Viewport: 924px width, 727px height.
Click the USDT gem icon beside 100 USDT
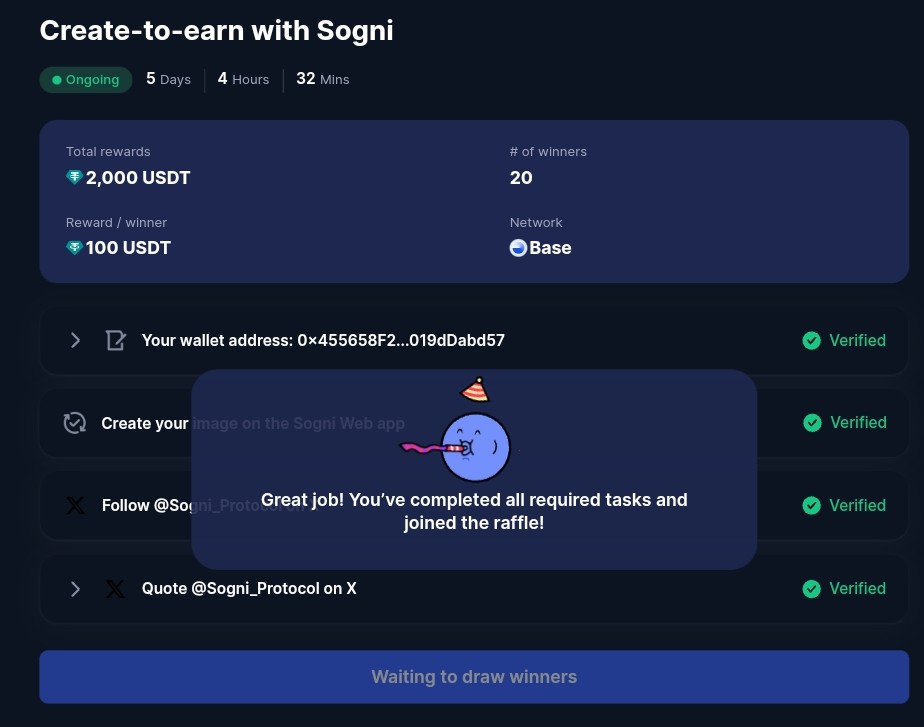74,247
